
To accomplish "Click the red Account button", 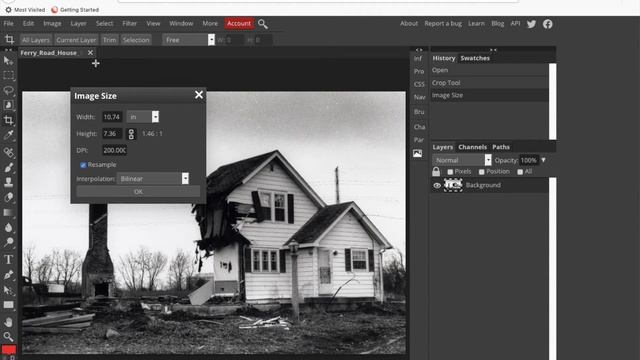I will (239, 24).
